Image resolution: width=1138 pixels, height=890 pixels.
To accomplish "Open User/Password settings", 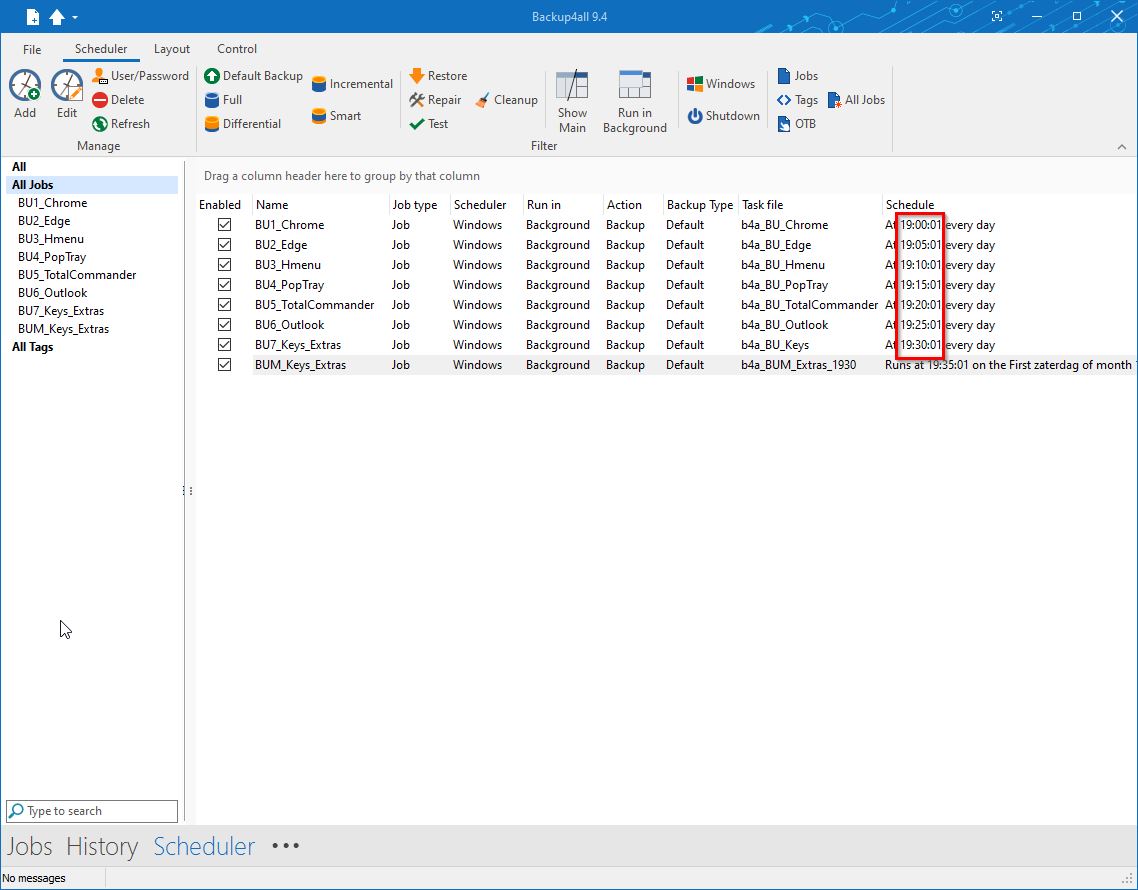I will click(x=141, y=75).
